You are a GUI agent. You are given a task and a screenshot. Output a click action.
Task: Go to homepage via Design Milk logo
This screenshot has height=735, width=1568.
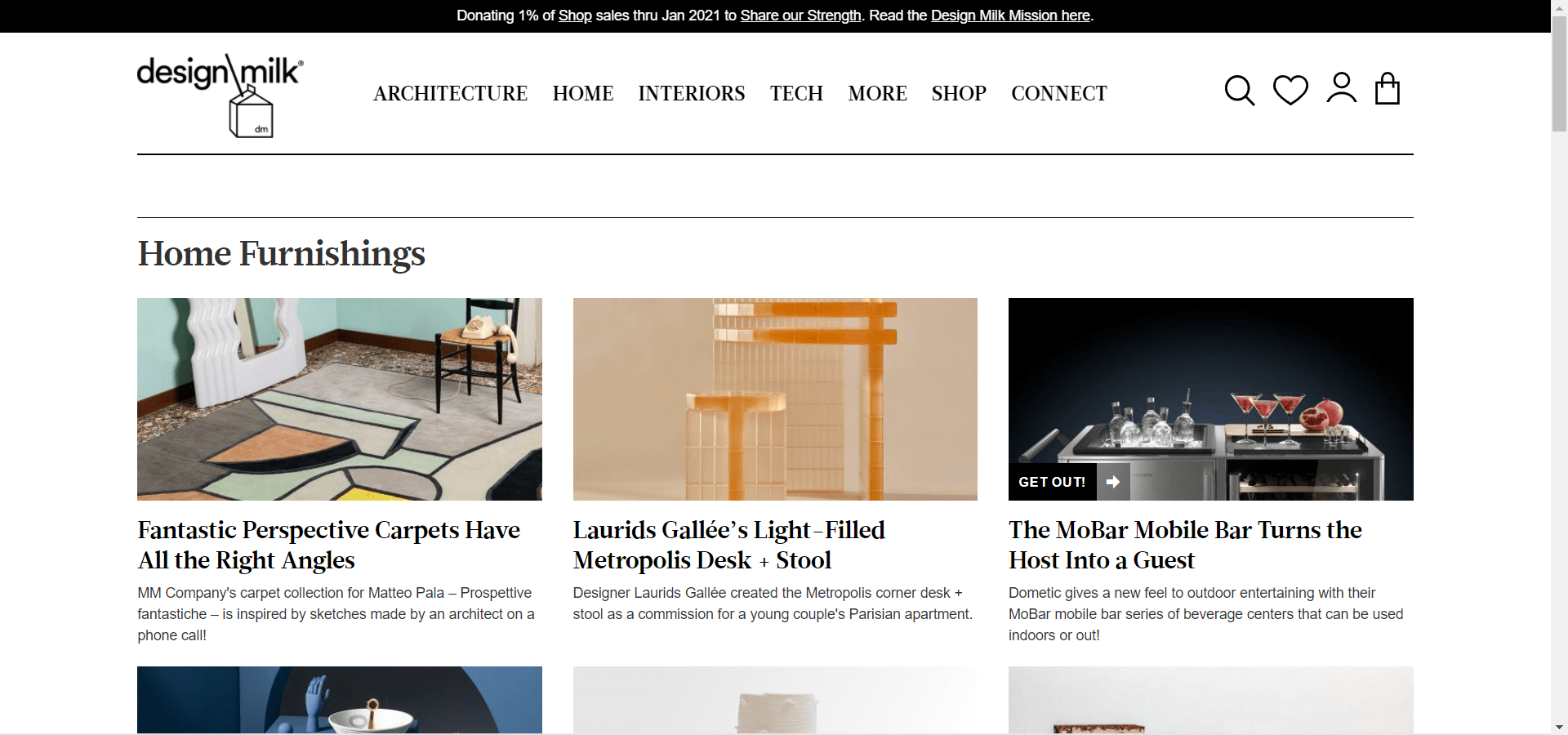click(220, 95)
